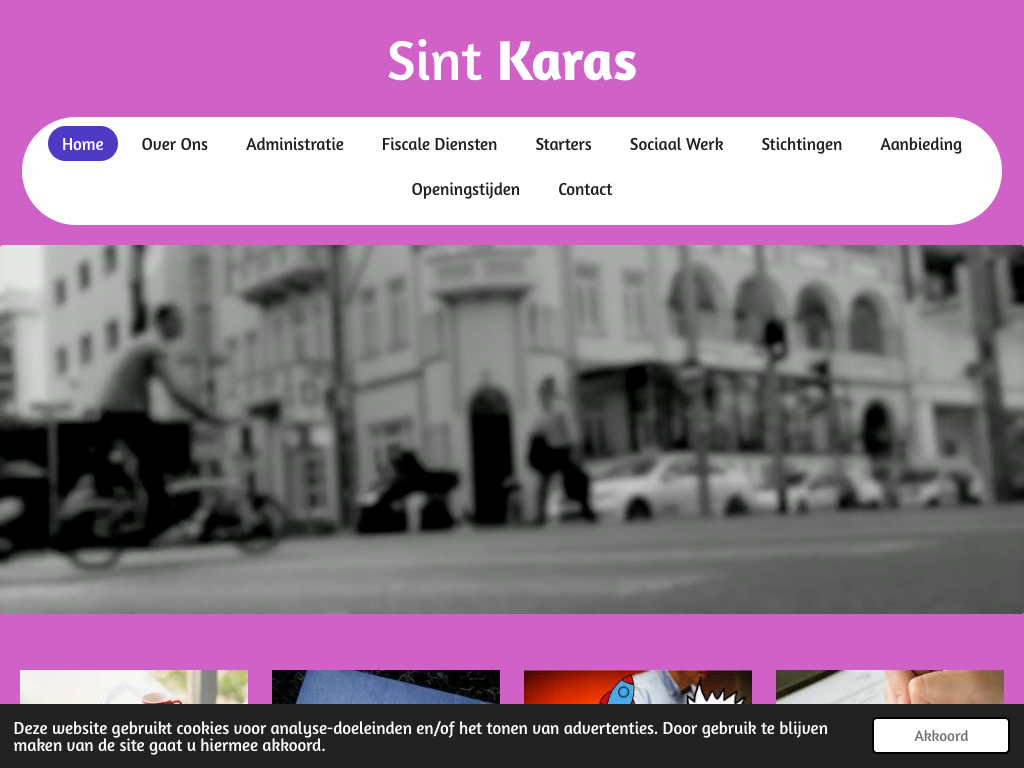
Task: Click the cookie notice text
Action: click(420, 736)
